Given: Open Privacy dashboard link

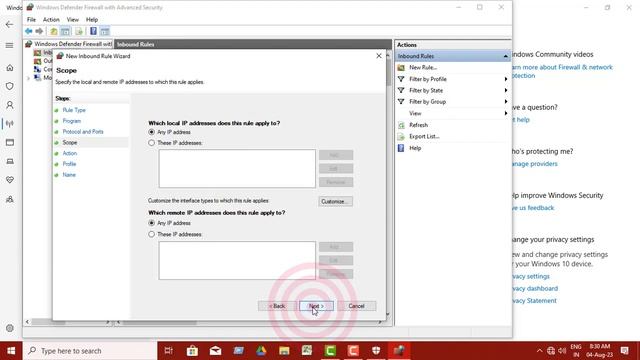Looking at the screenshot, I should 535,289.
